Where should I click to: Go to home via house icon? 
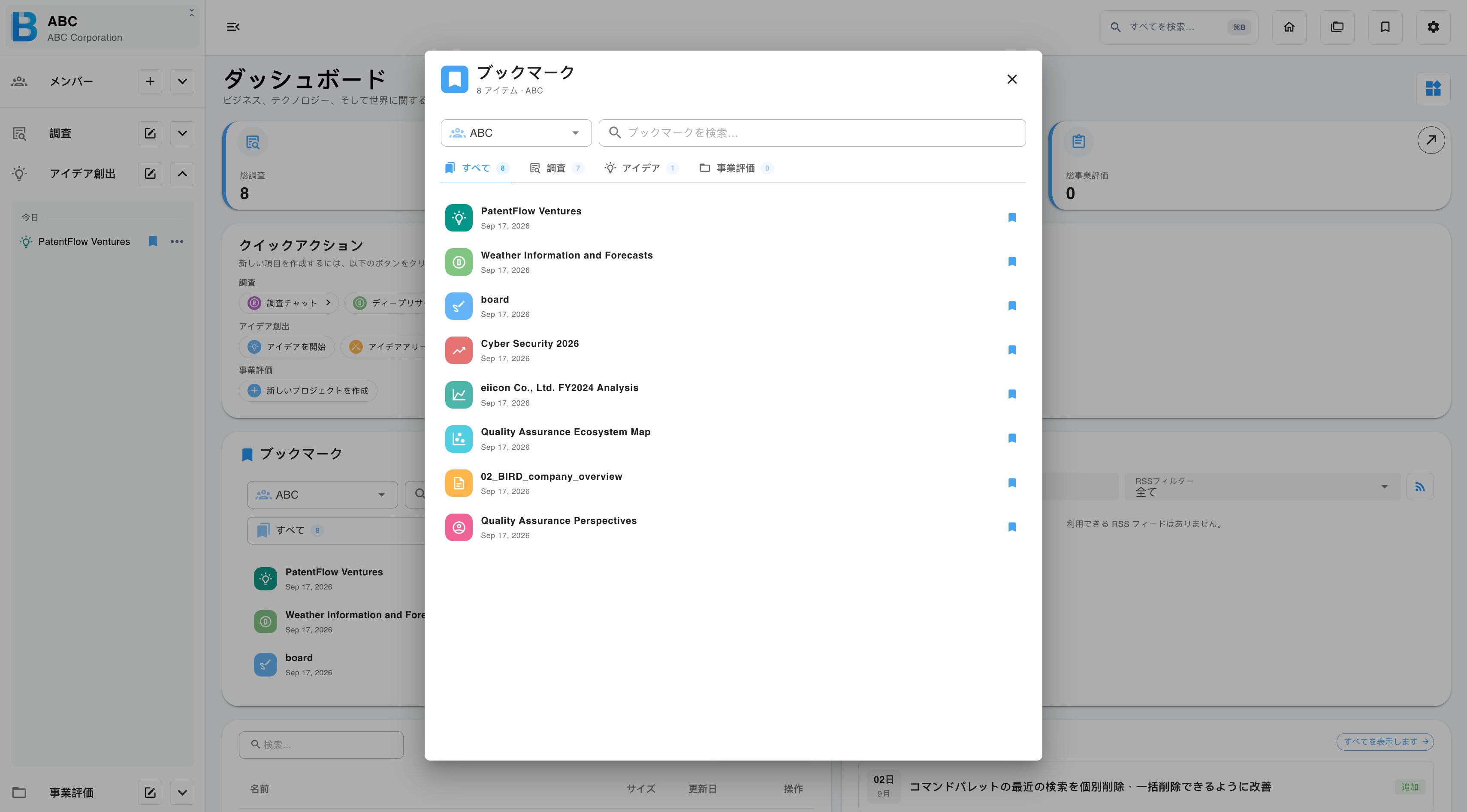click(1289, 27)
